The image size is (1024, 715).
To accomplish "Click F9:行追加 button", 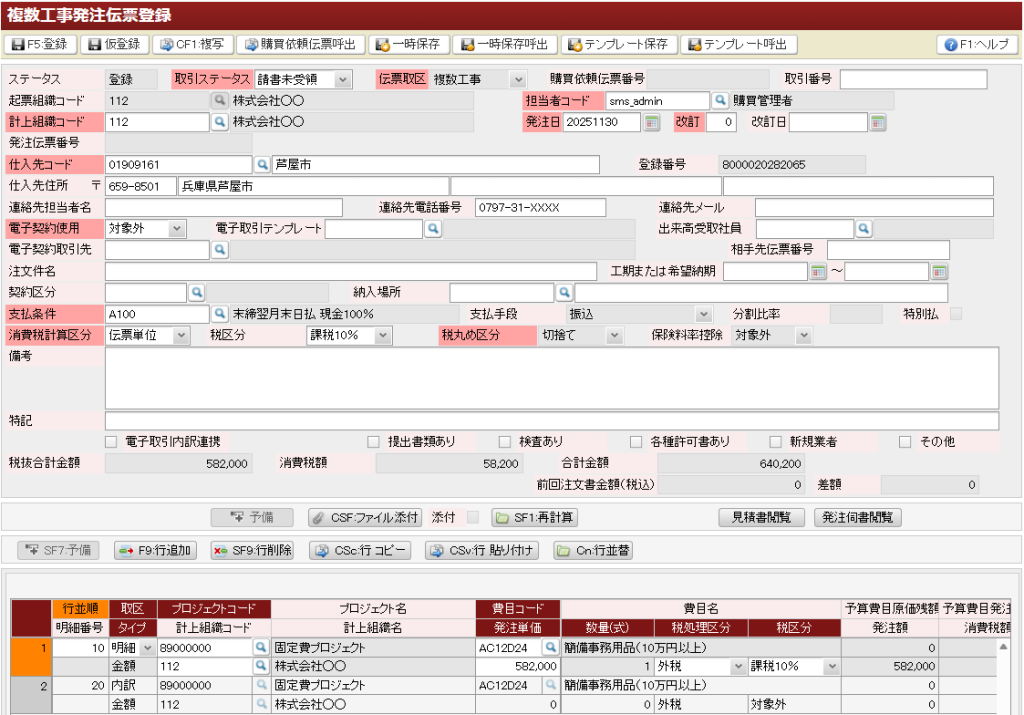I will click(x=155, y=550).
